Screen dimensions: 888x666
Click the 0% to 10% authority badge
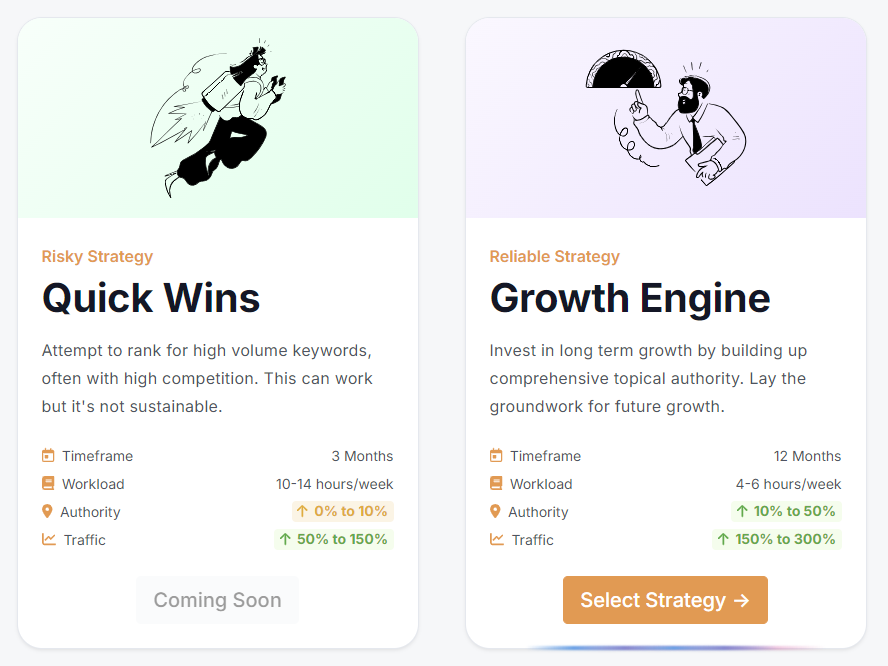[342, 511]
